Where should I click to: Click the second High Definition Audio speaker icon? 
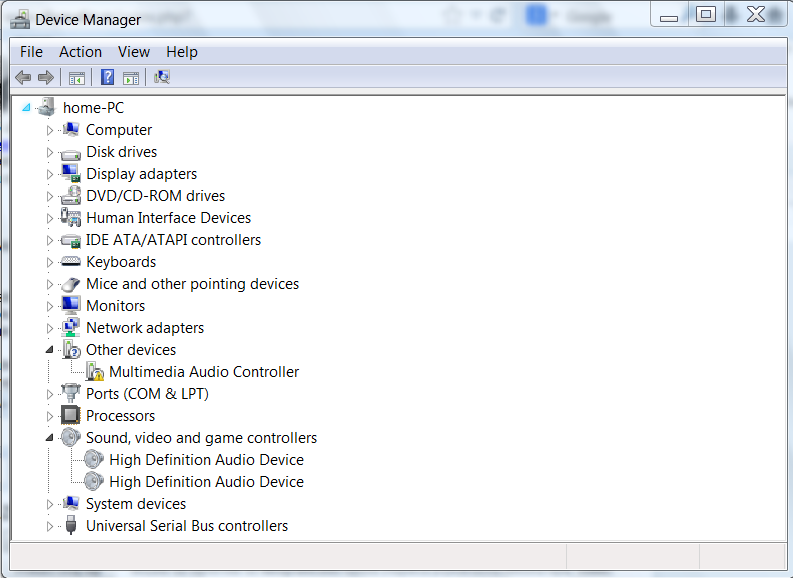94,481
